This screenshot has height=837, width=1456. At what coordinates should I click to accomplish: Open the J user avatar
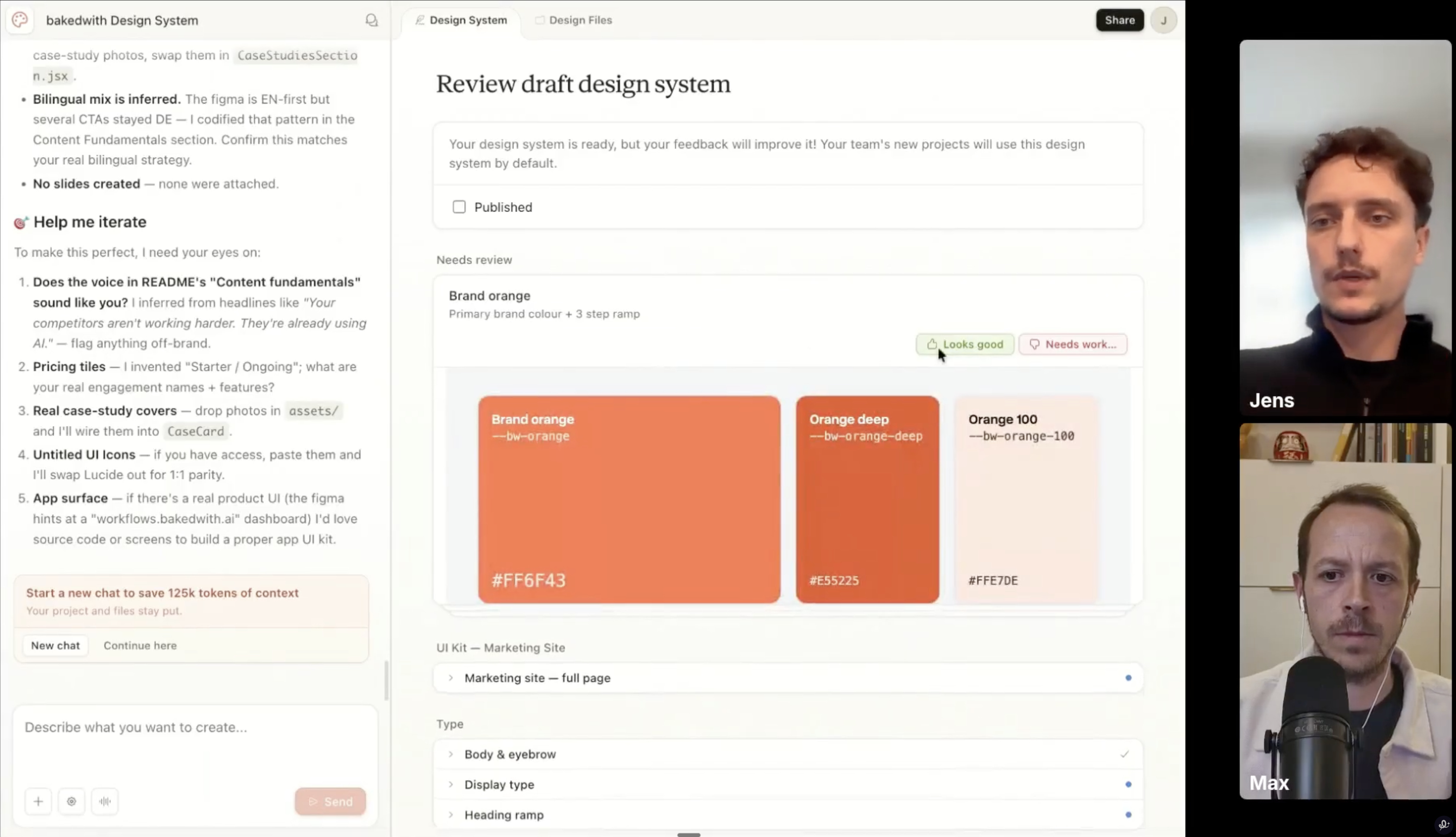pos(1164,20)
